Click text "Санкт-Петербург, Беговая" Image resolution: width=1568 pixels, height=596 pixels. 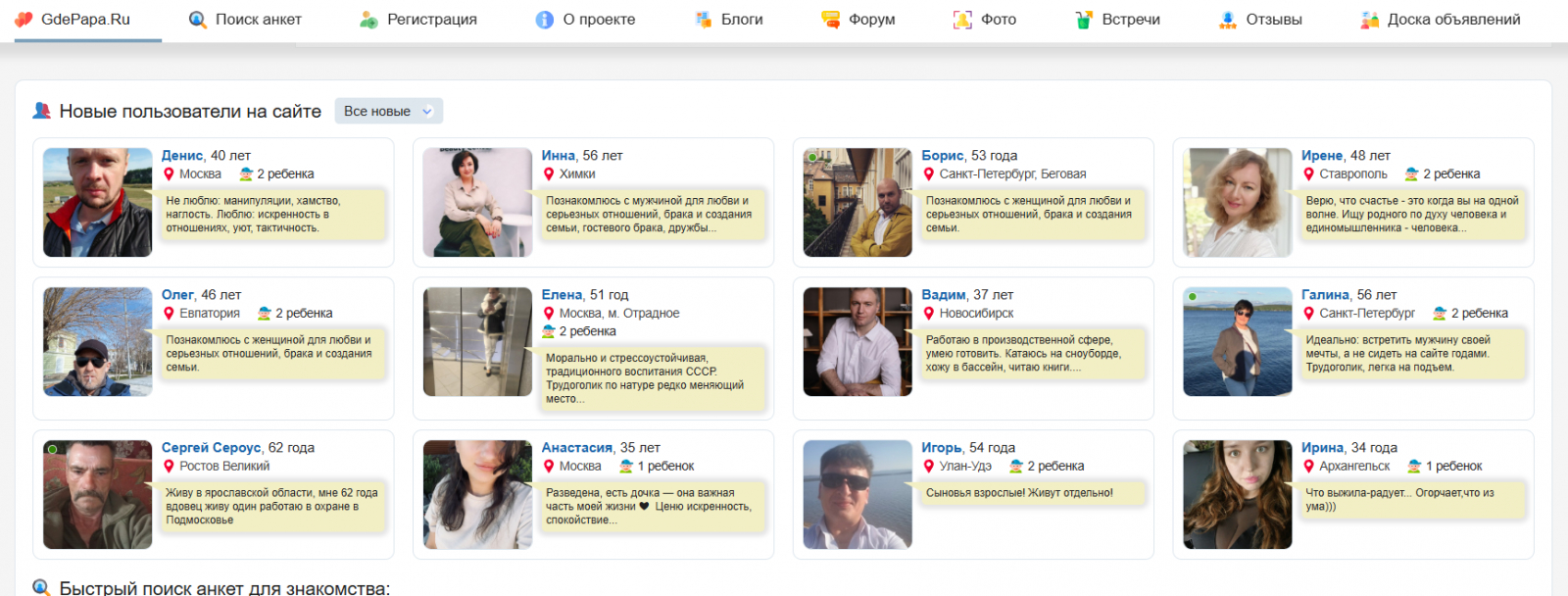click(x=1012, y=174)
